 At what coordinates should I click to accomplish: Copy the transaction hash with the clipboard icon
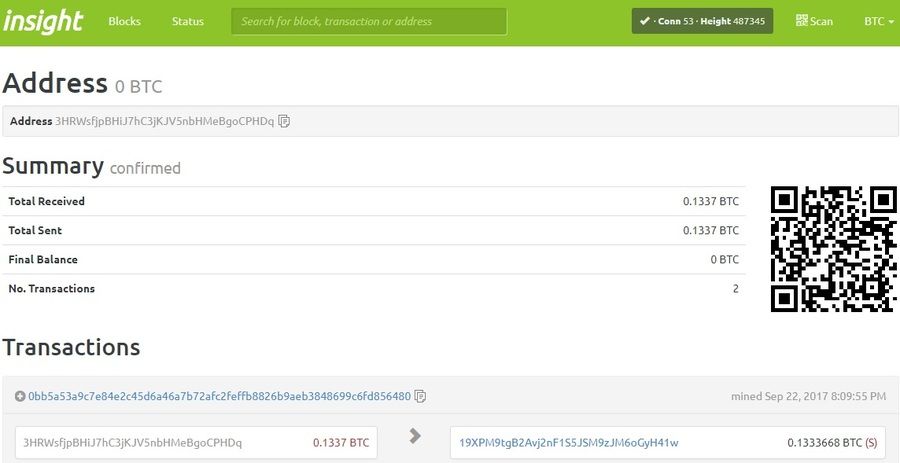point(420,396)
